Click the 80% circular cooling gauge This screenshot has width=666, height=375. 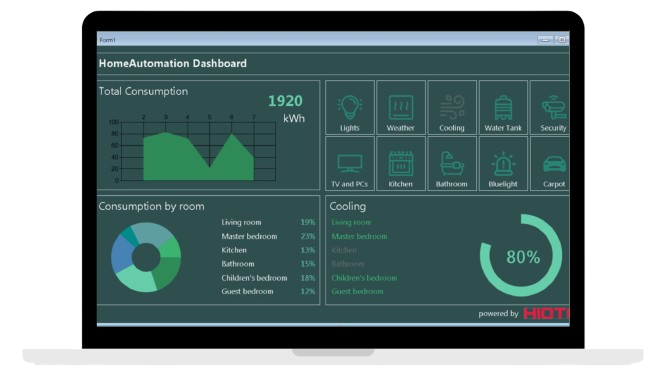[x=521, y=255]
